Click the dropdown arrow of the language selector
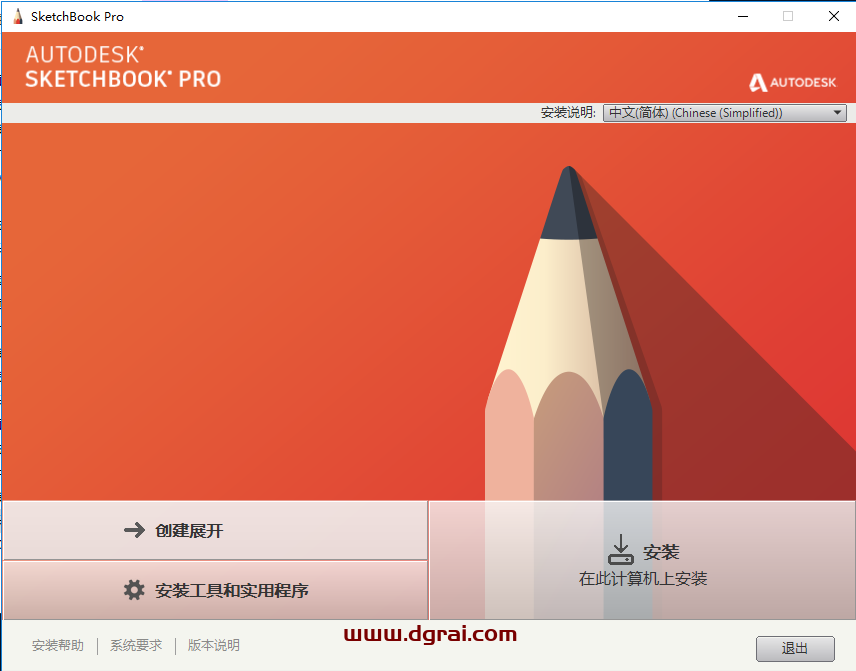 [x=837, y=113]
